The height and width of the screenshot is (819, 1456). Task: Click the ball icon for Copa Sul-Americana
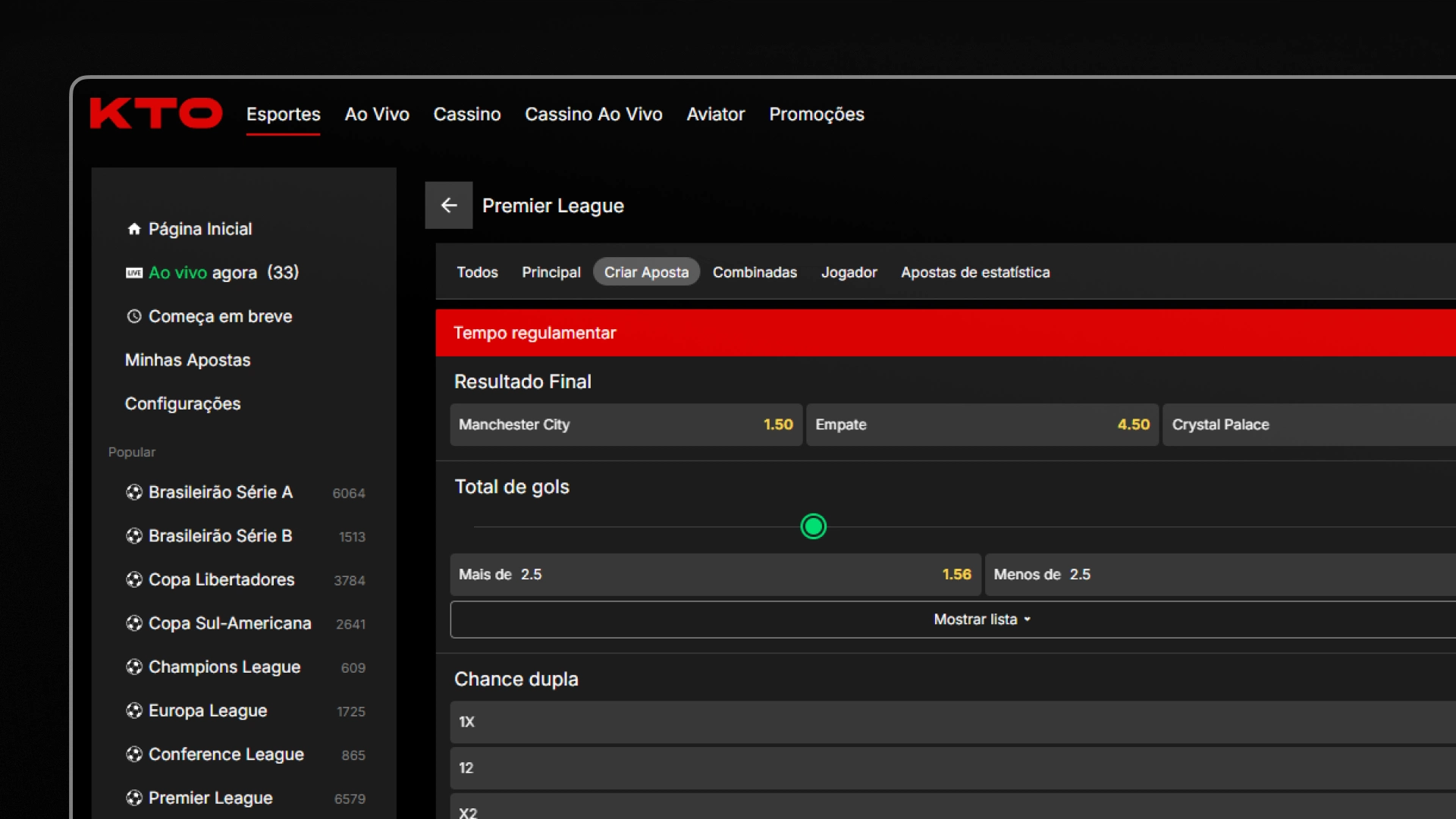tap(134, 623)
